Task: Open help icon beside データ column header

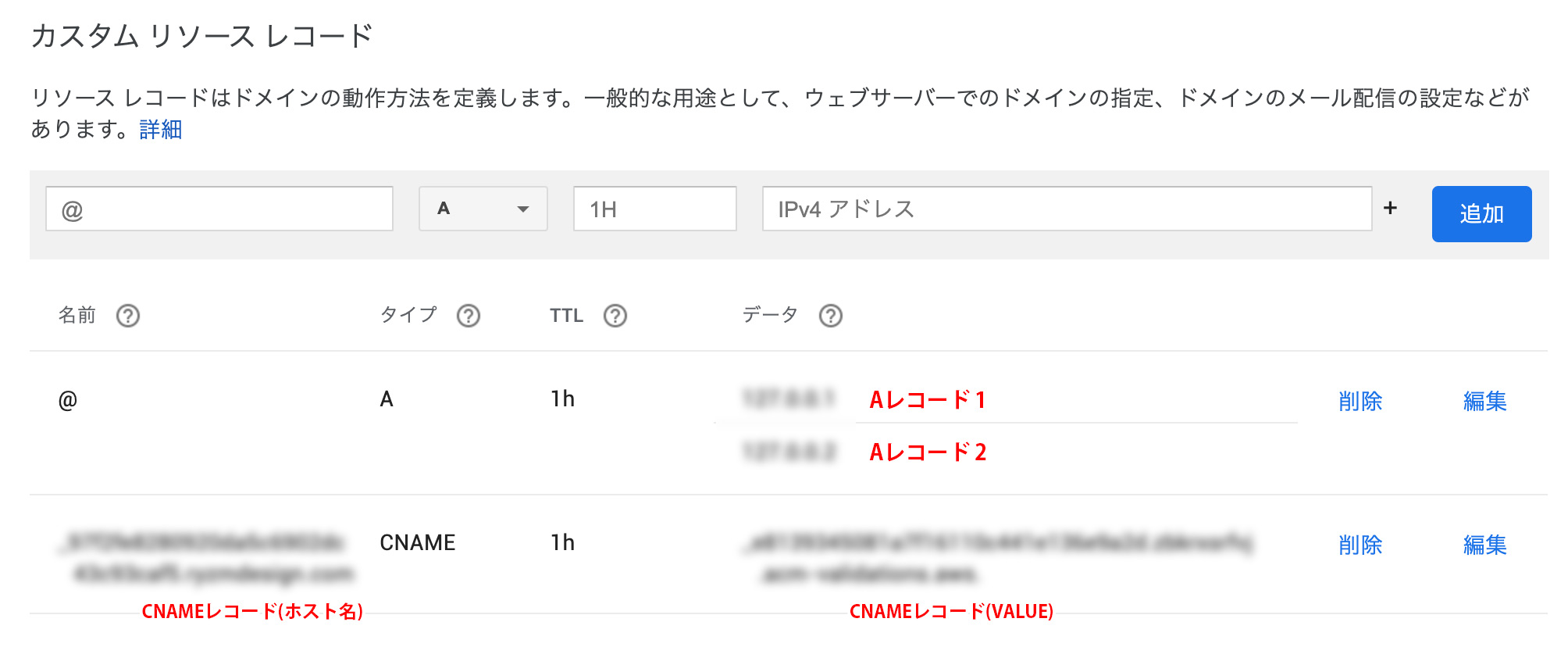Action: click(x=831, y=316)
